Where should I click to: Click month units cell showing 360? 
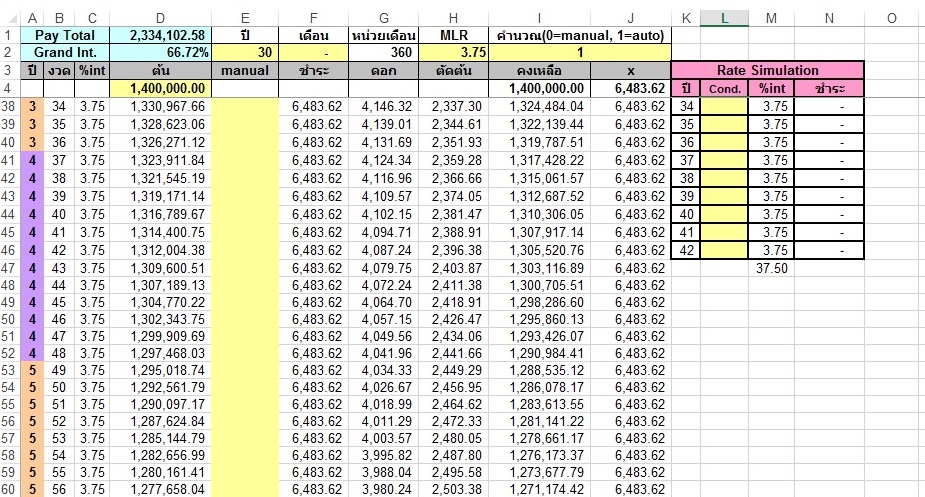tap(384, 53)
